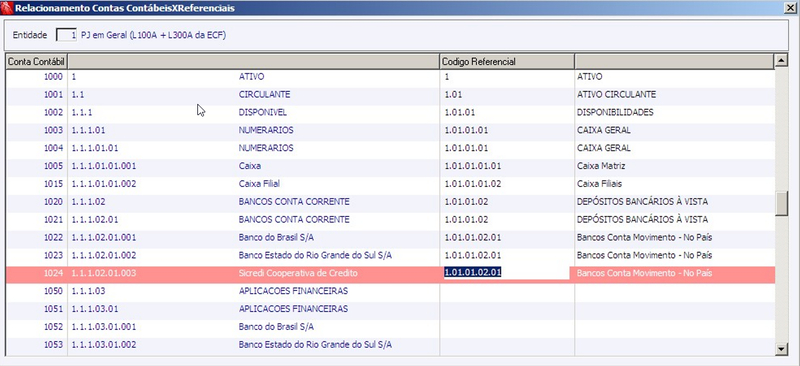Click empty referential code cell of row 1052
This screenshot has height=366, width=800.
[x=507, y=327]
